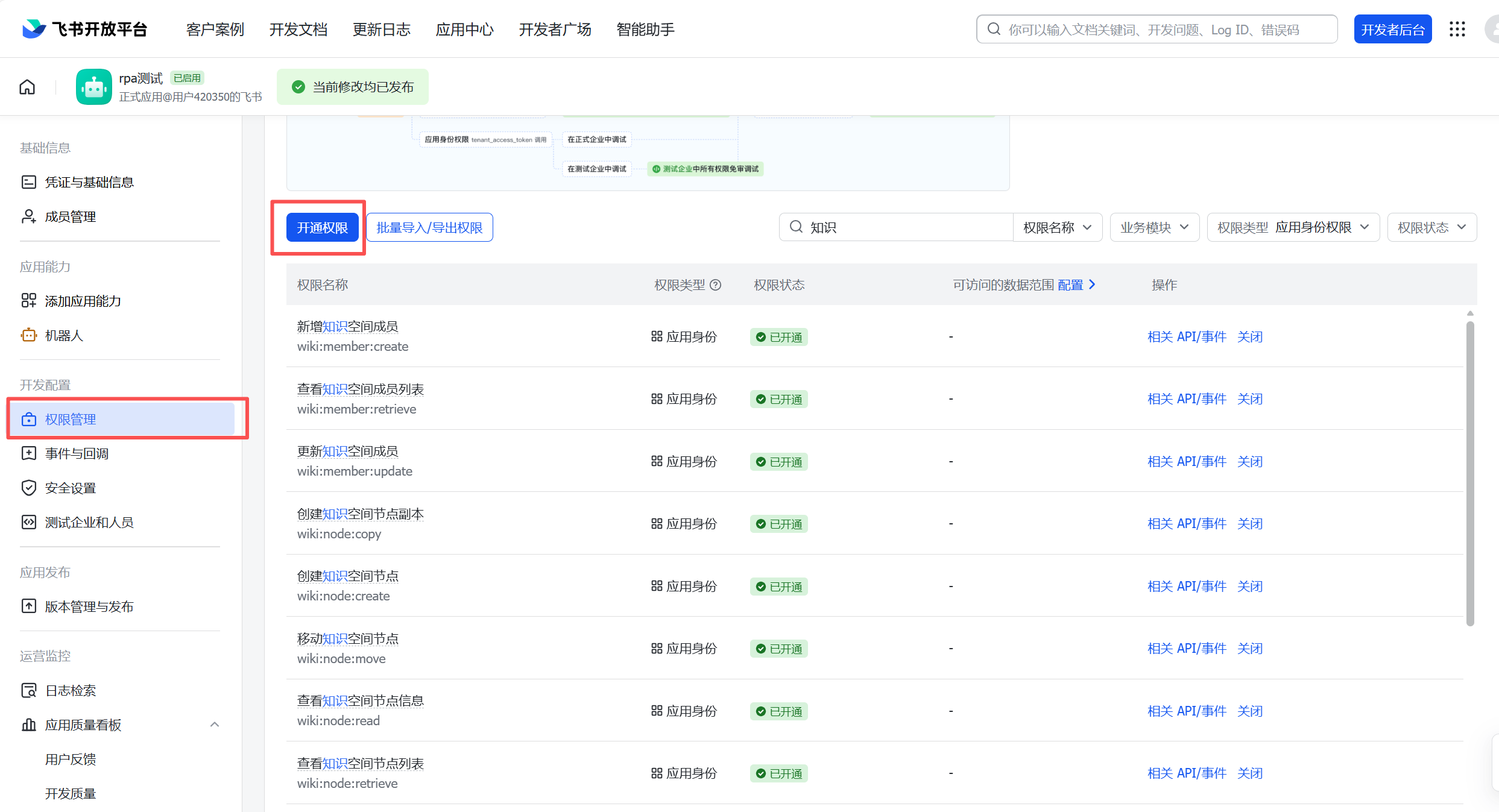Screen dimensions: 1499x812
Task: Click the help icon beside 权限类型 column
Action: coord(716,285)
